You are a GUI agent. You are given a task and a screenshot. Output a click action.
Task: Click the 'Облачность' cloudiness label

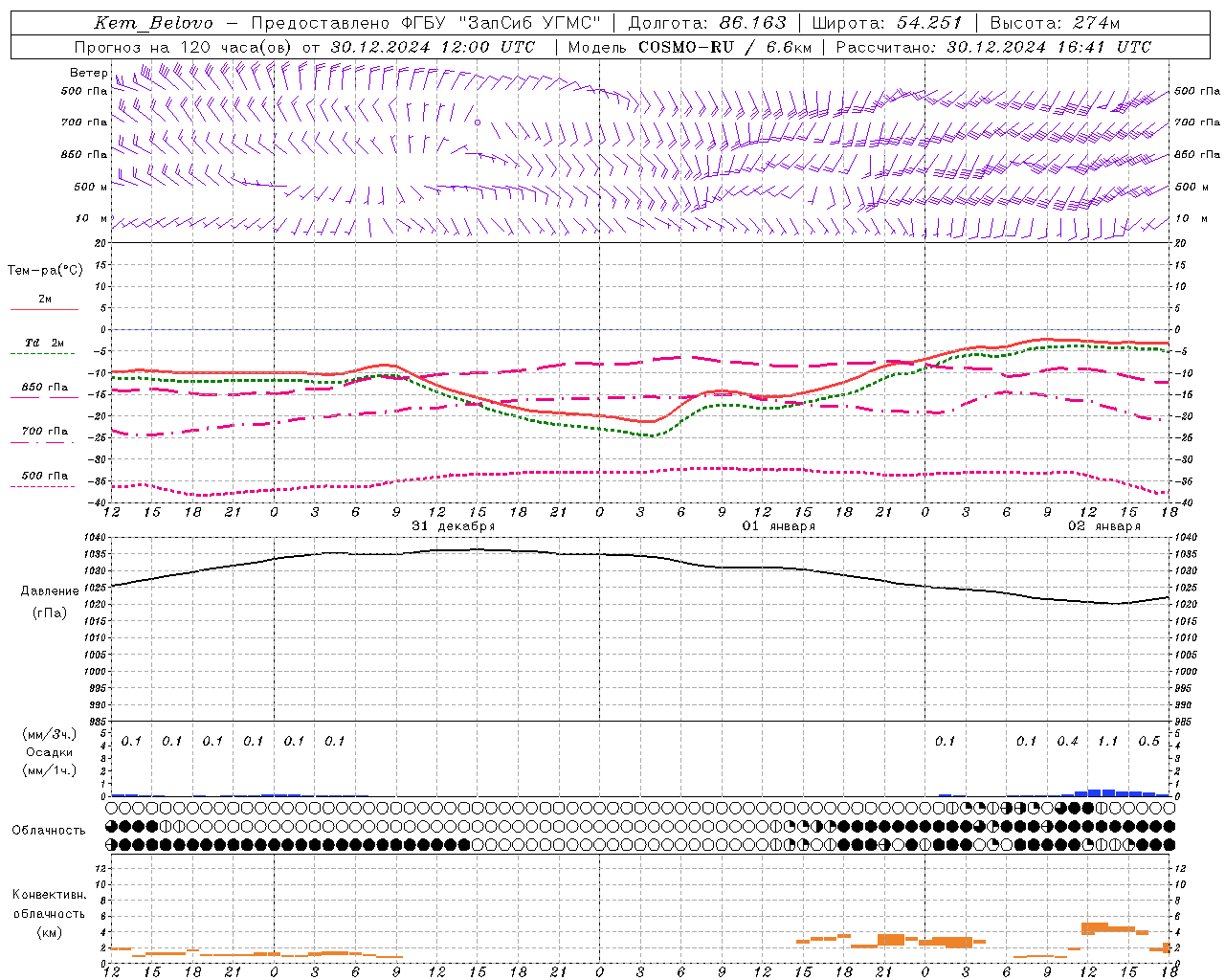point(49,831)
